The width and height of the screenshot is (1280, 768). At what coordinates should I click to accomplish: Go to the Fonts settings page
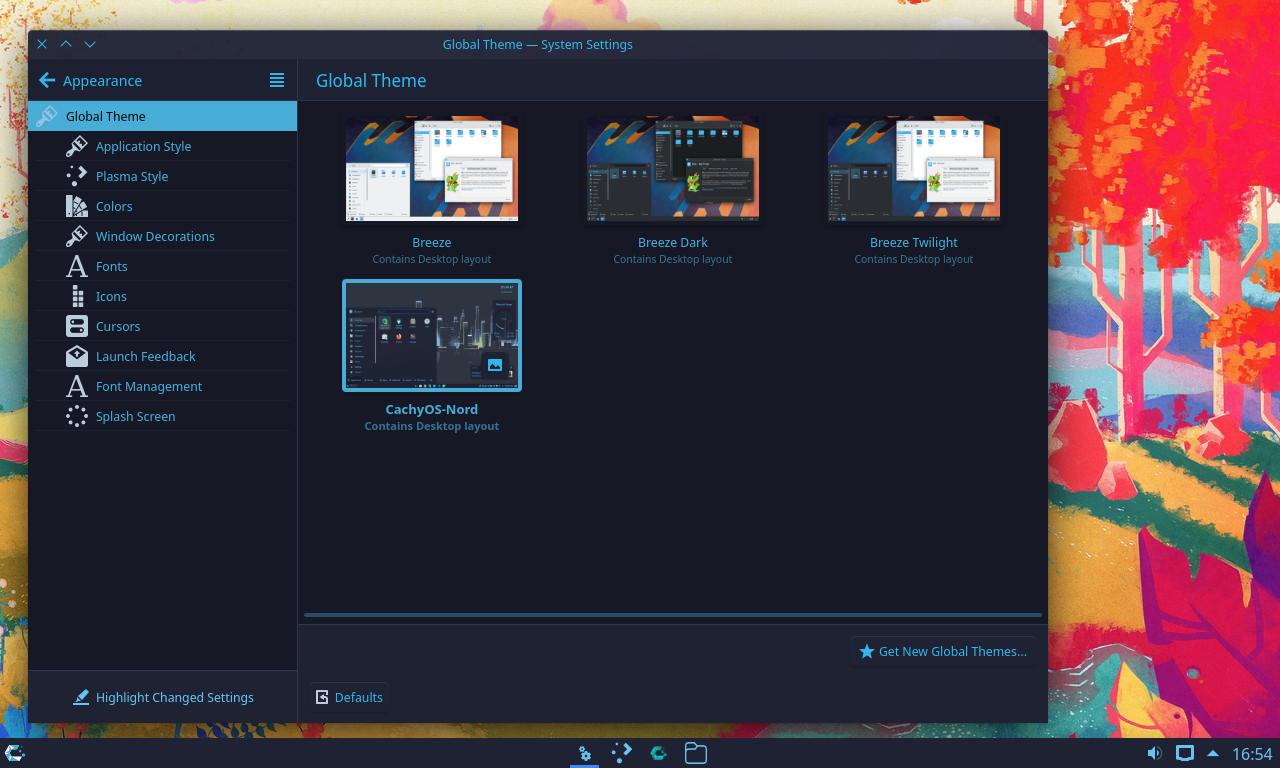point(163,266)
